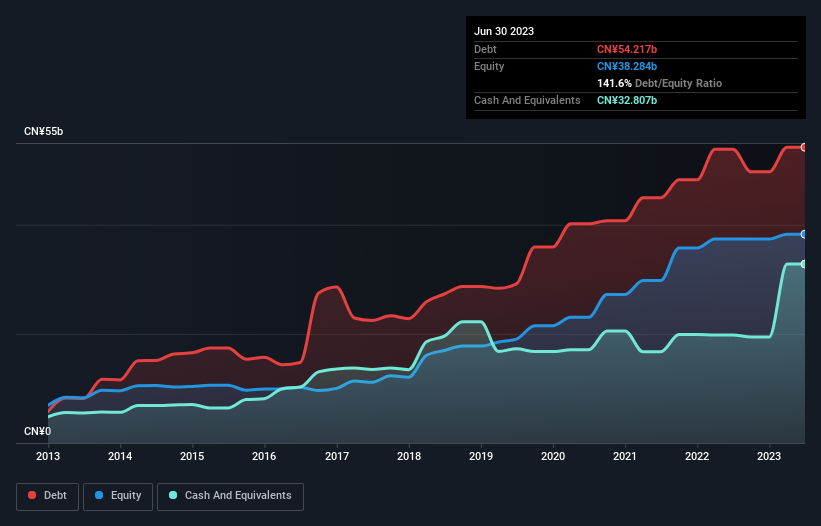
Task: Select the 2021 x-axis label
Action: 625,456
